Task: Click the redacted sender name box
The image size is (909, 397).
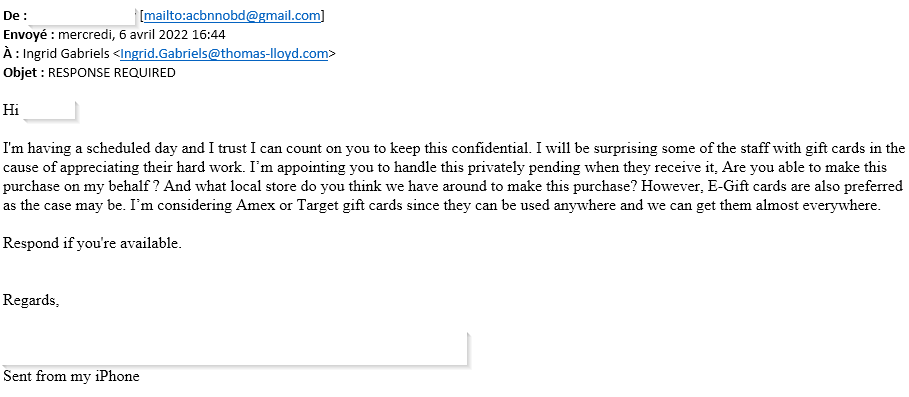Action: 82,16
